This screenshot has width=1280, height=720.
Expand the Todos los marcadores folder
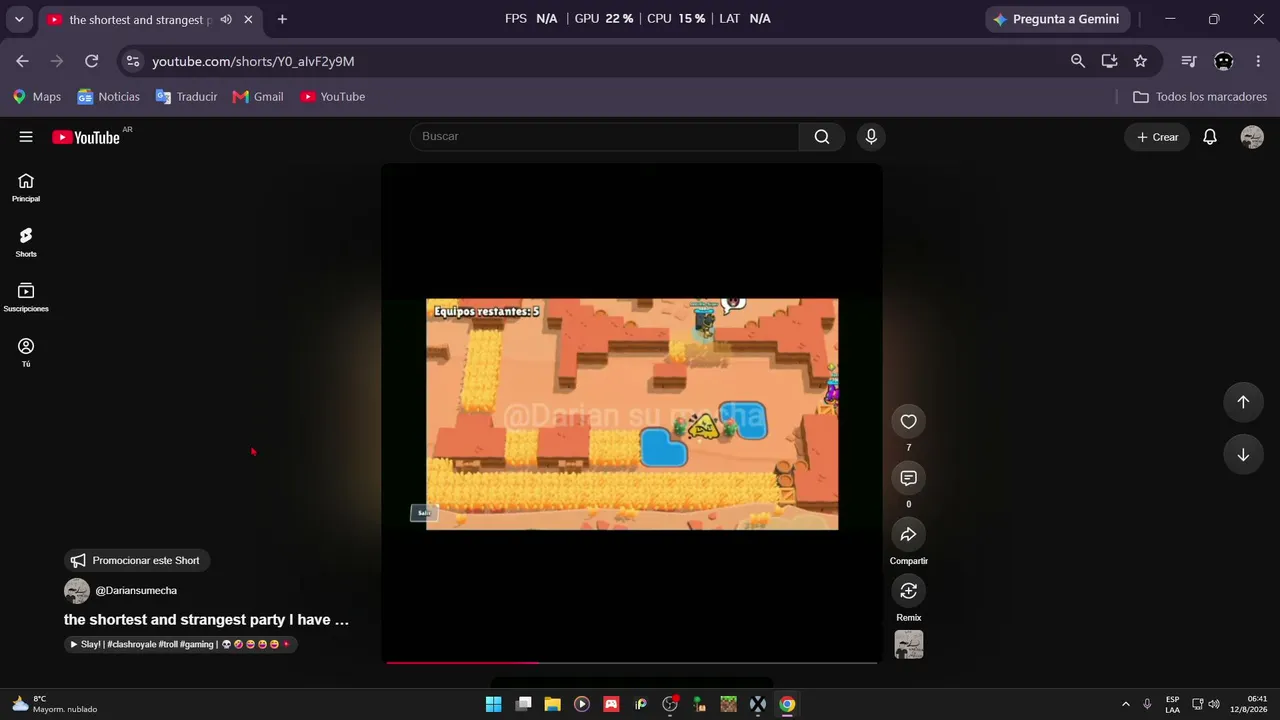pyautogui.click(x=1200, y=97)
